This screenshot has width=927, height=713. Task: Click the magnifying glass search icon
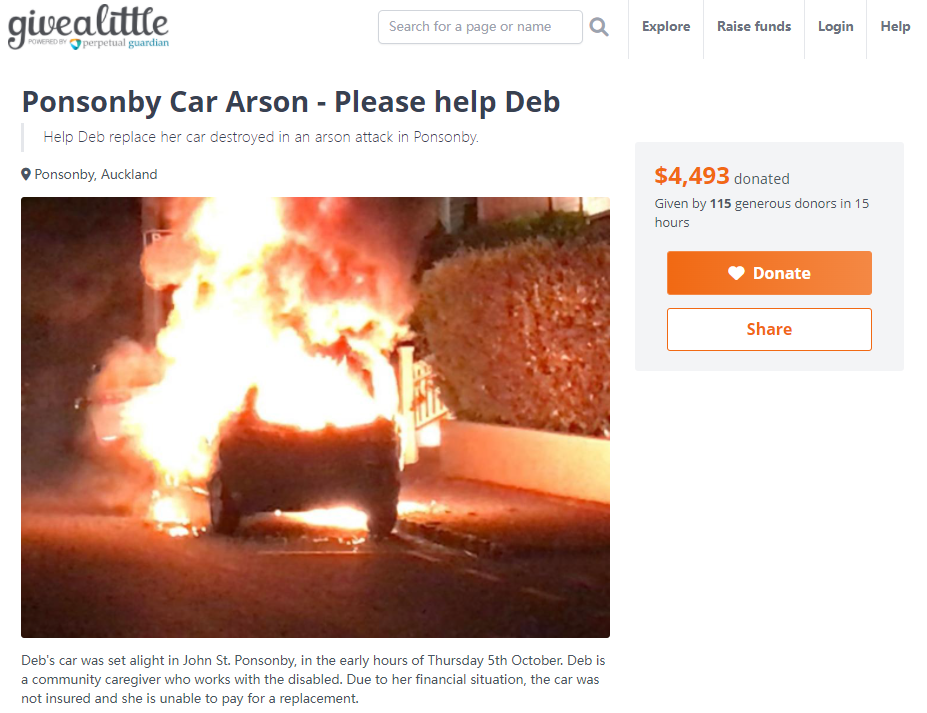coord(599,27)
